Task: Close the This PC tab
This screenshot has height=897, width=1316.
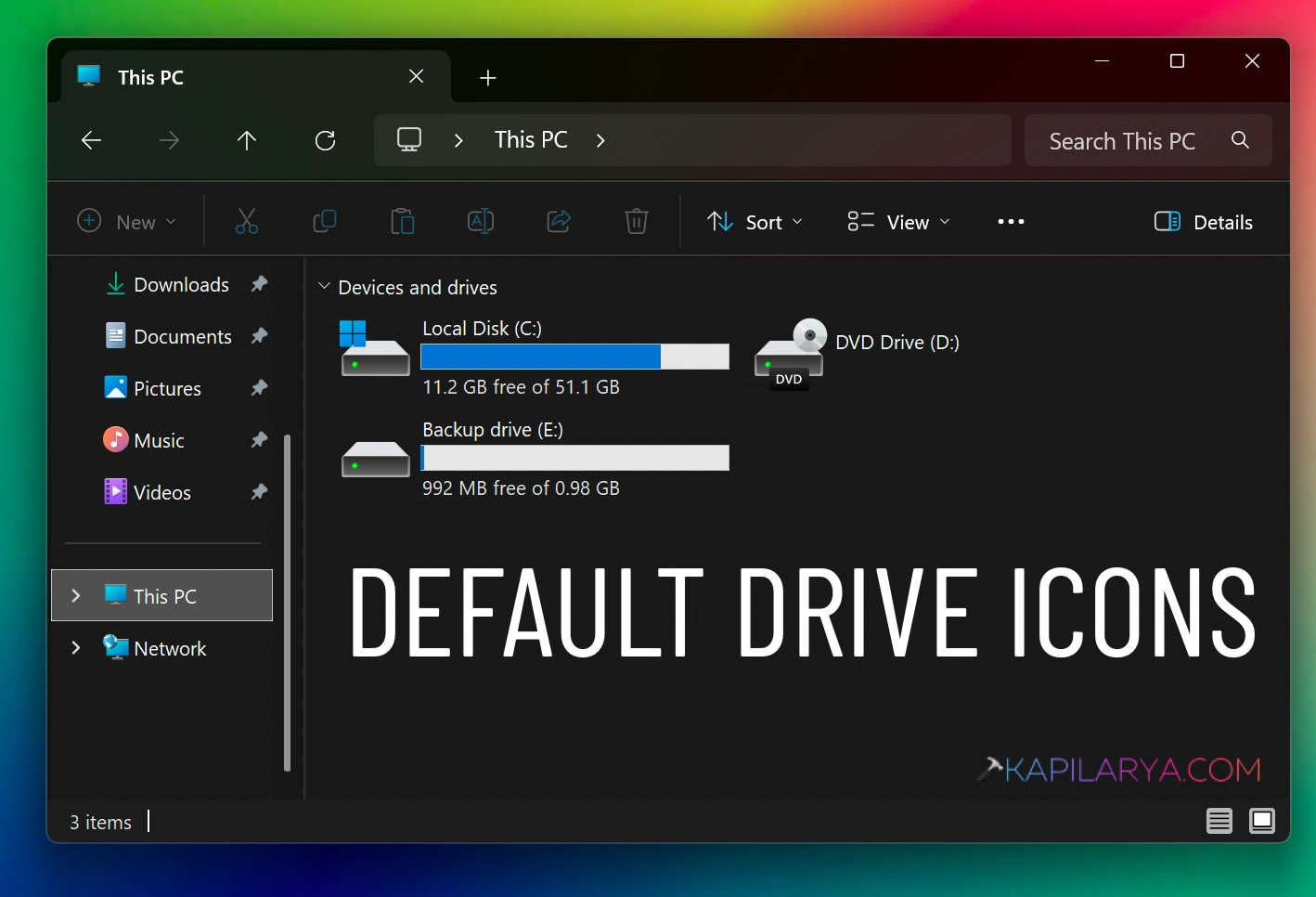Action: (417, 76)
